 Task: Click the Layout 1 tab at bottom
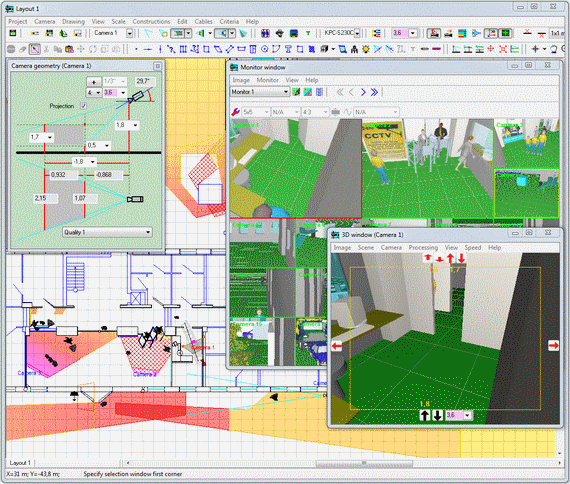click(x=20, y=463)
